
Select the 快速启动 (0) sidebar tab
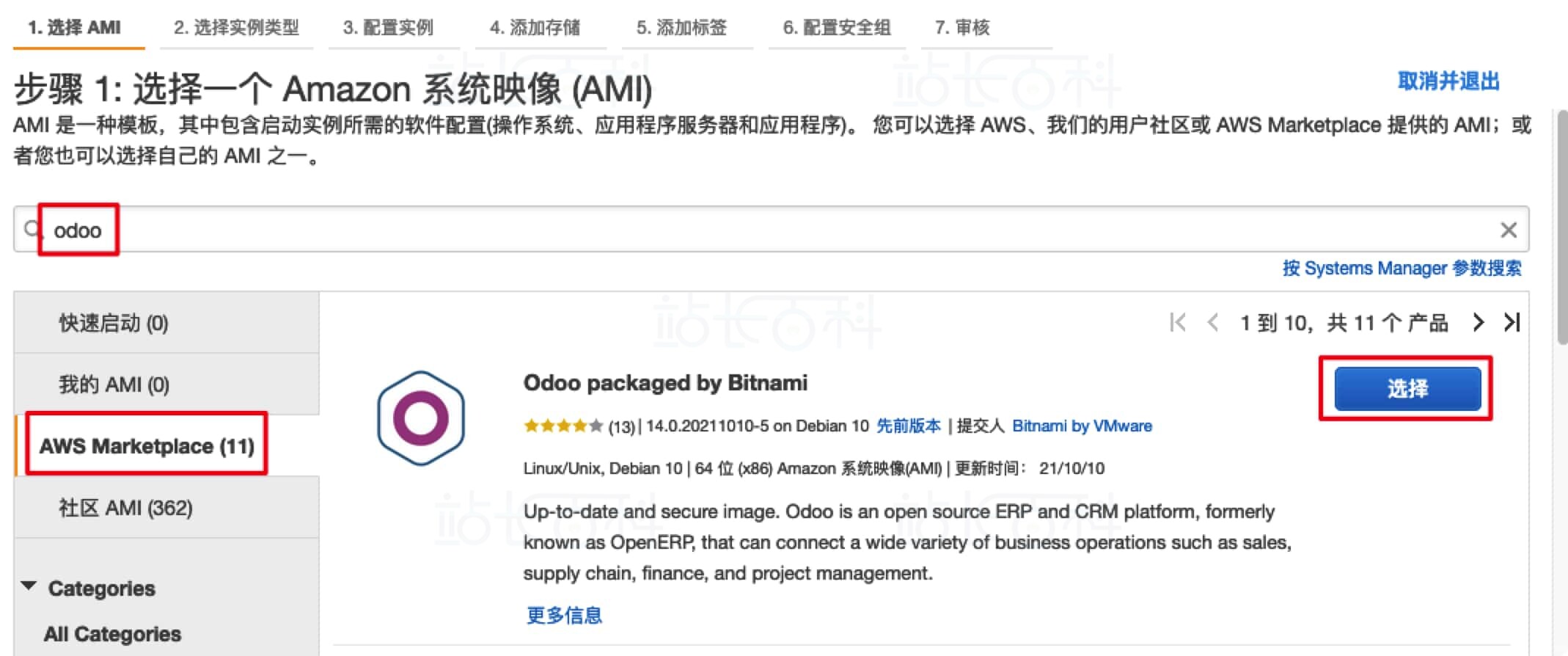pos(166,323)
